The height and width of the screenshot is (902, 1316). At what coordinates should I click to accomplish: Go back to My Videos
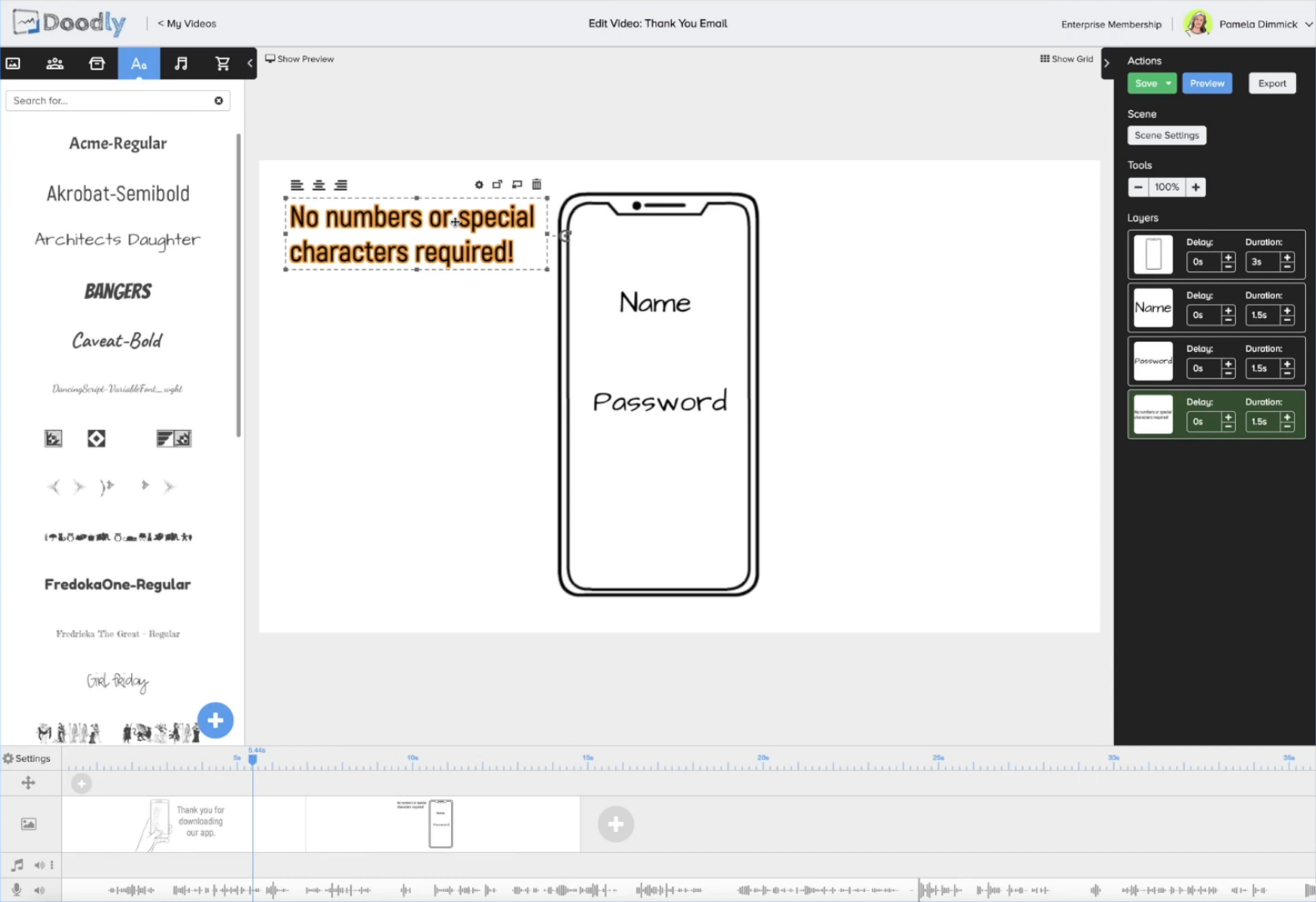pos(187,24)
